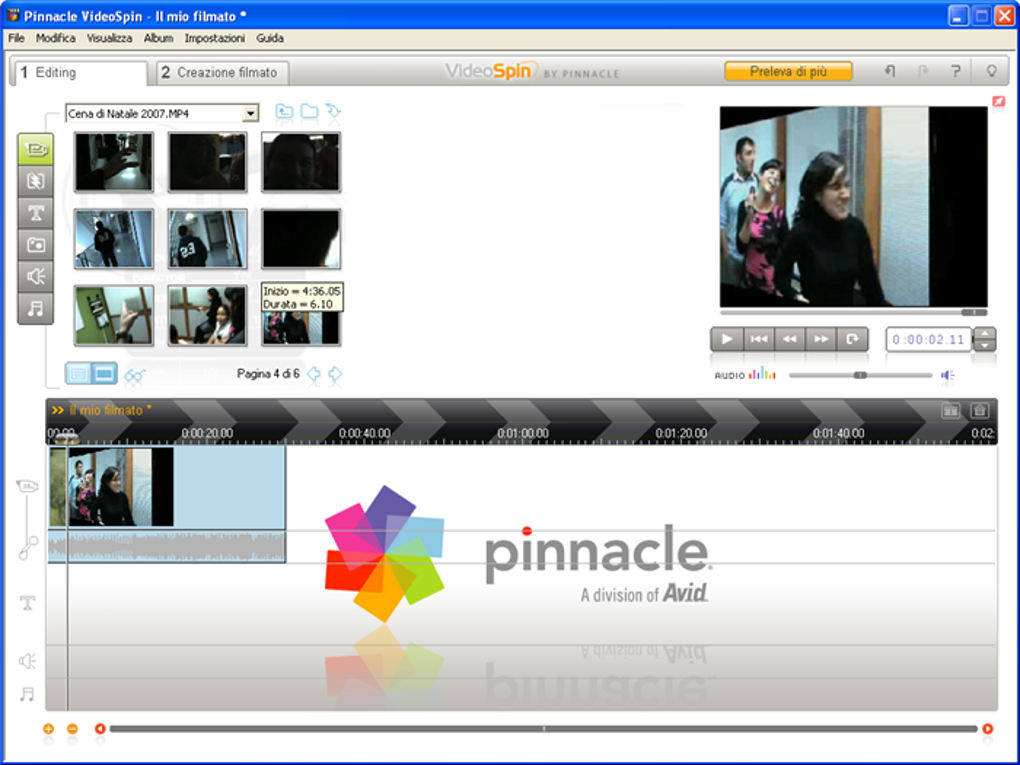The width and height of the screenshot is (1020, 765).
Task: Open the Titles album tab
Action: (x=36, y=213)
